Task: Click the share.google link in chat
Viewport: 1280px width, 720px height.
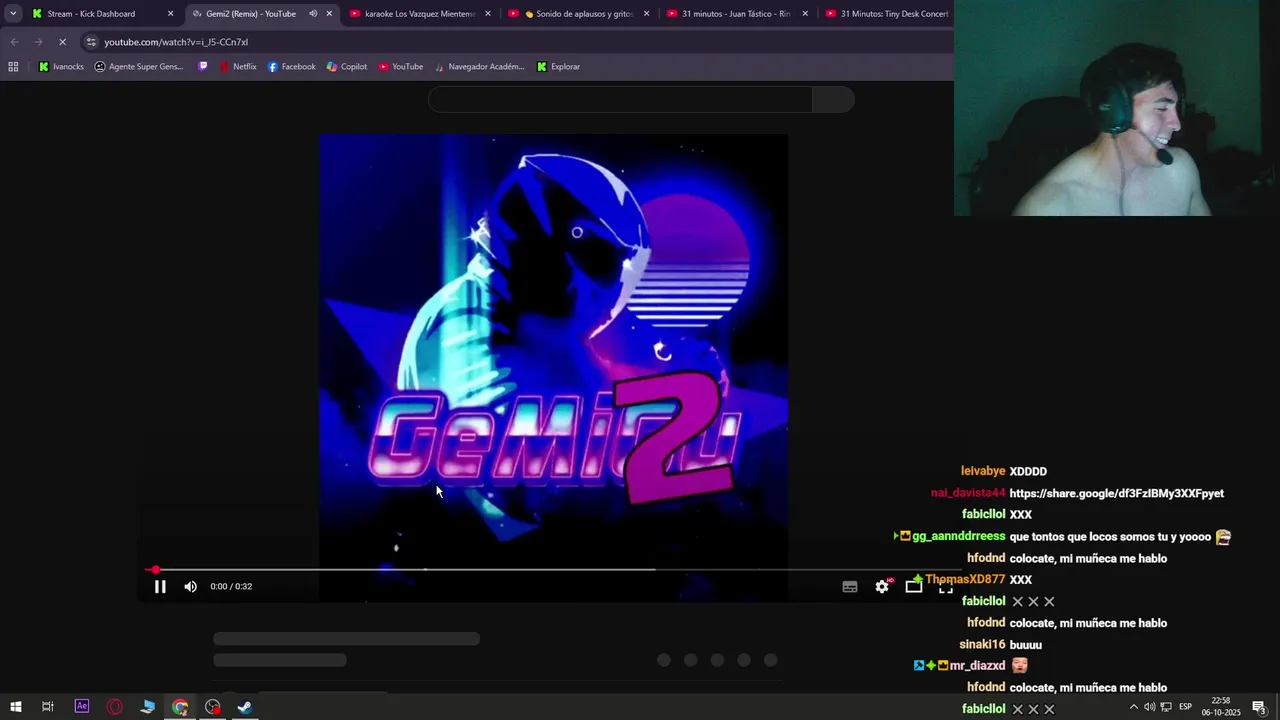Action: [1116, 493]
